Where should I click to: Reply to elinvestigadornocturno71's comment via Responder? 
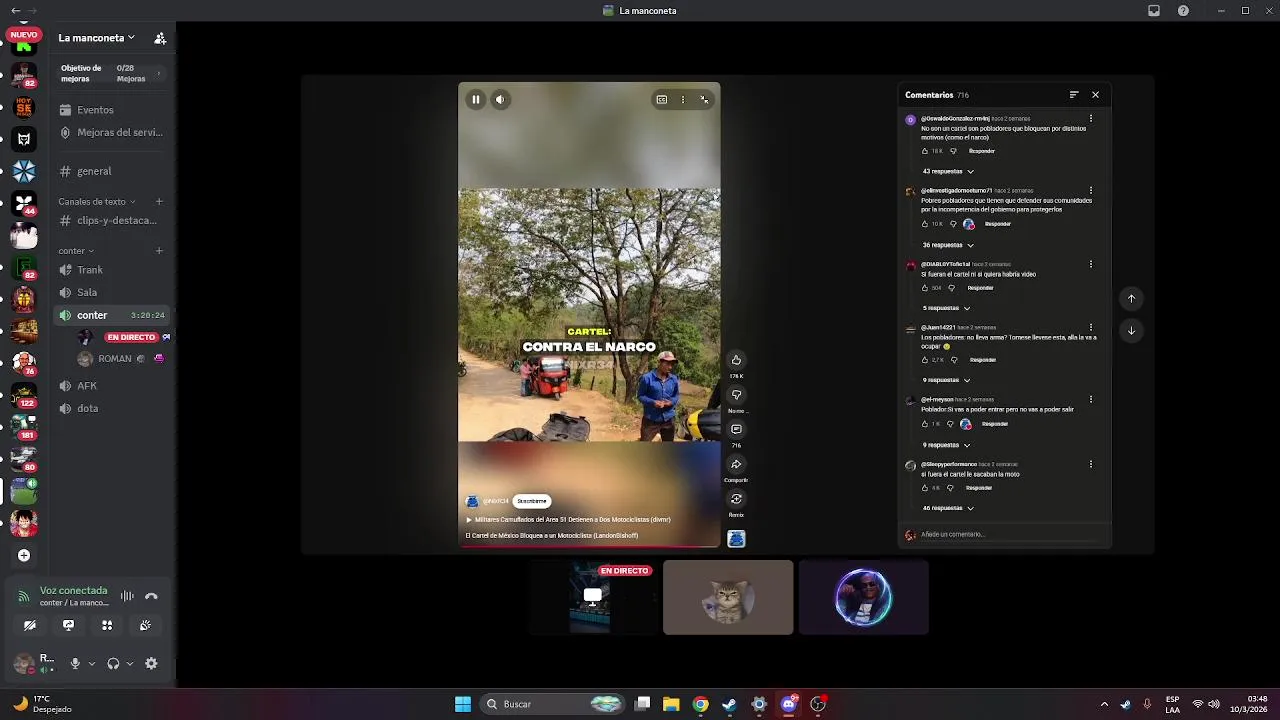(x=997, y=224)
